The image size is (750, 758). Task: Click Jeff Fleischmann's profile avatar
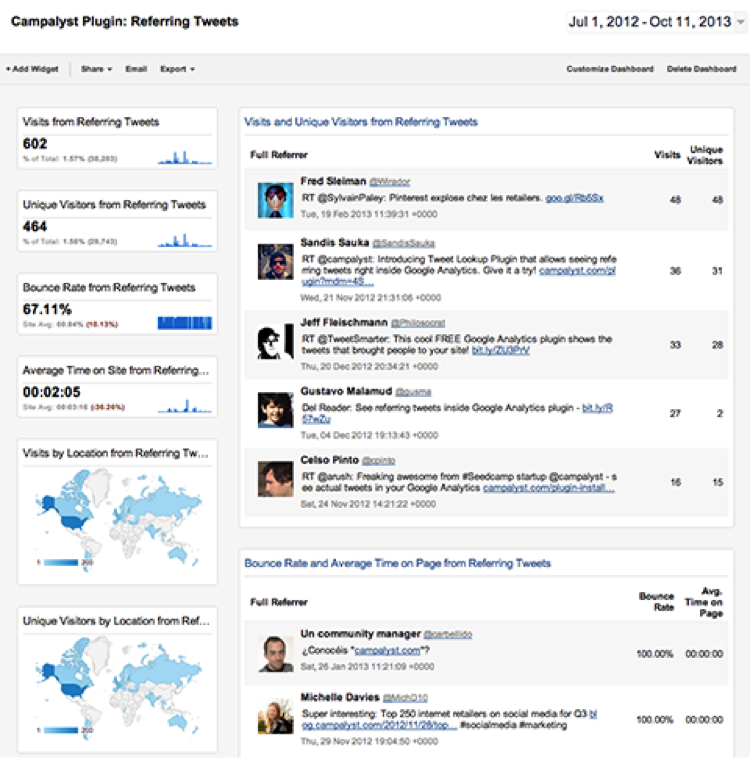coord(274,341)
